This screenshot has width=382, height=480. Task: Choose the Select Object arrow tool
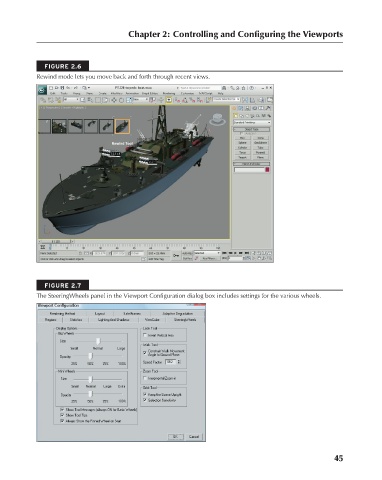83,100
